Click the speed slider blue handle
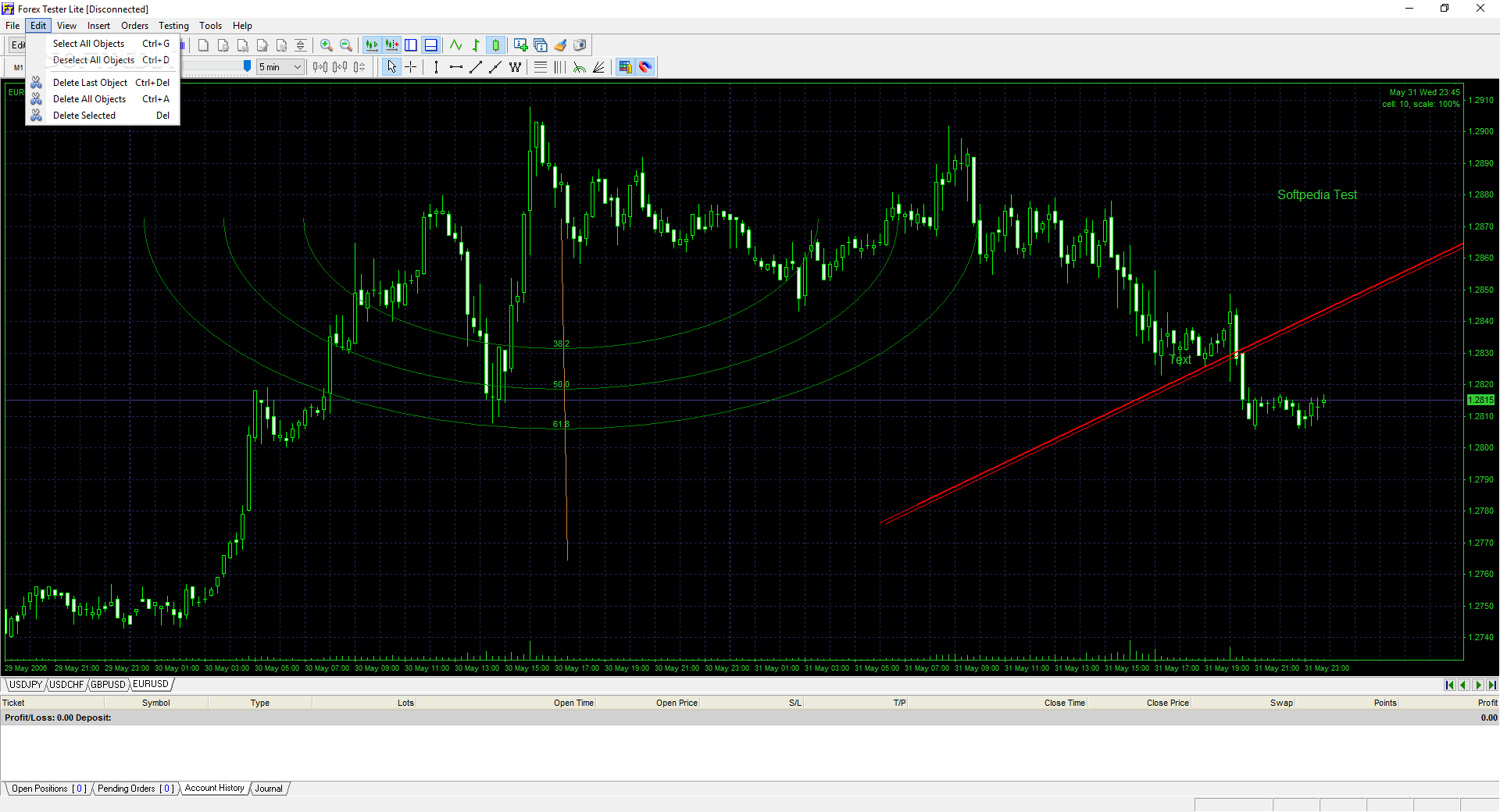 point(247,66)
